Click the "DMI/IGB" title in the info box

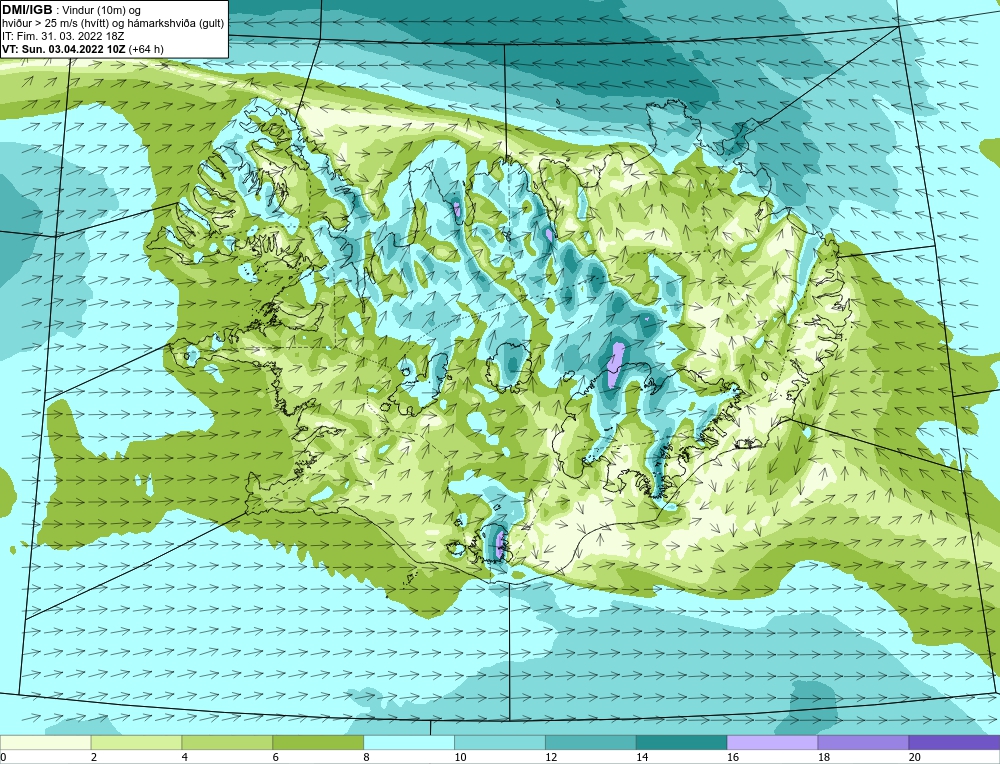click(27, 10)
